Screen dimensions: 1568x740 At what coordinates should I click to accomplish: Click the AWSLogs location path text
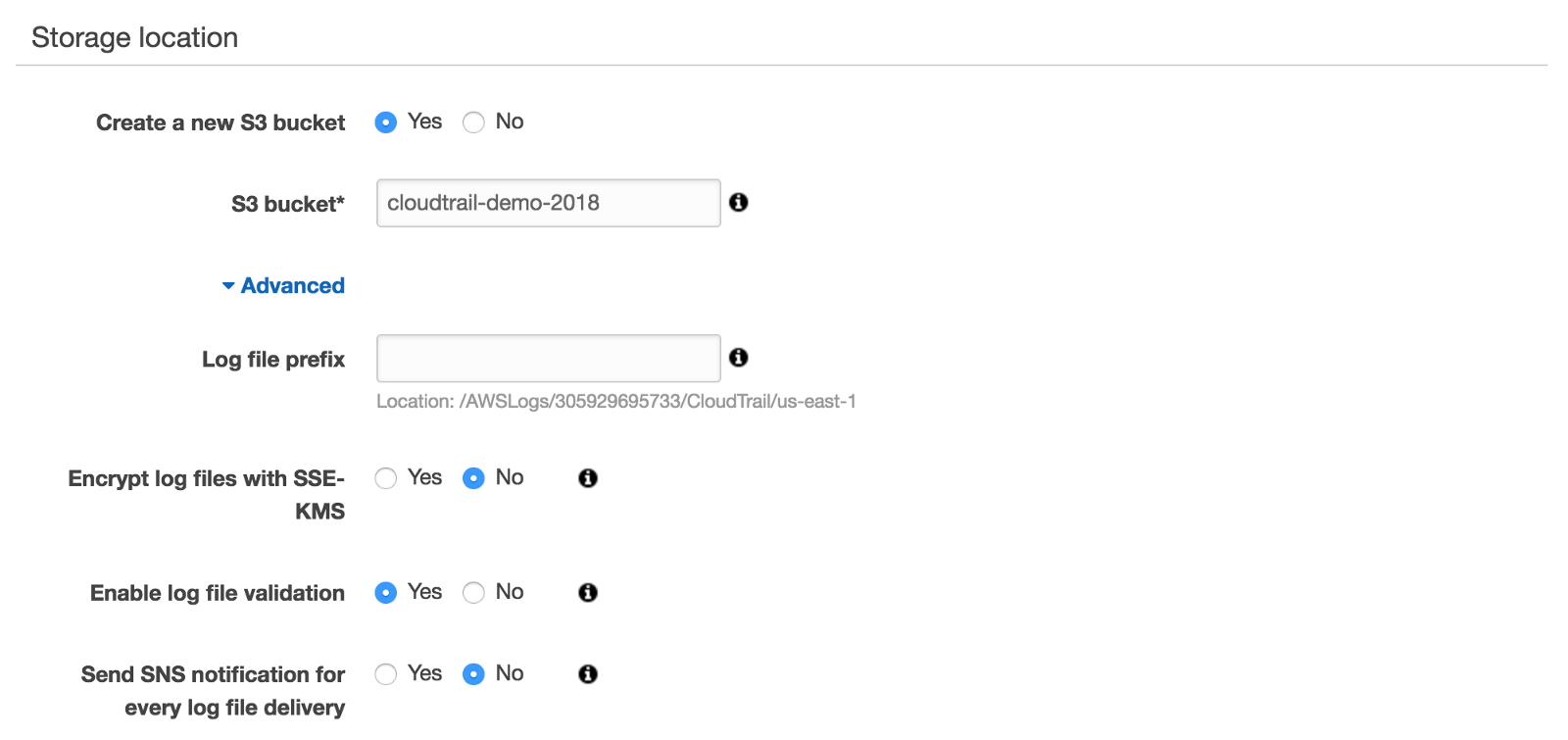pyautogui.click(x=616, y=402)
